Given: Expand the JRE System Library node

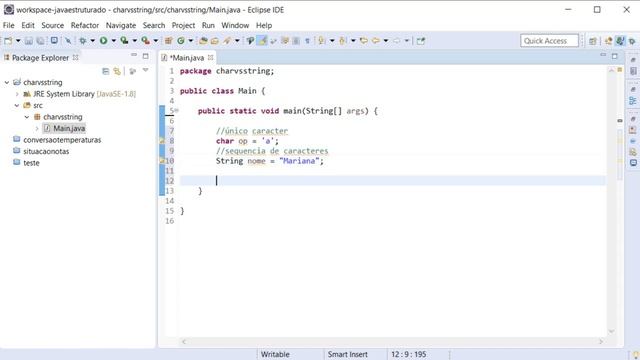Looking at the screenshot, I should tap(17, 94).
